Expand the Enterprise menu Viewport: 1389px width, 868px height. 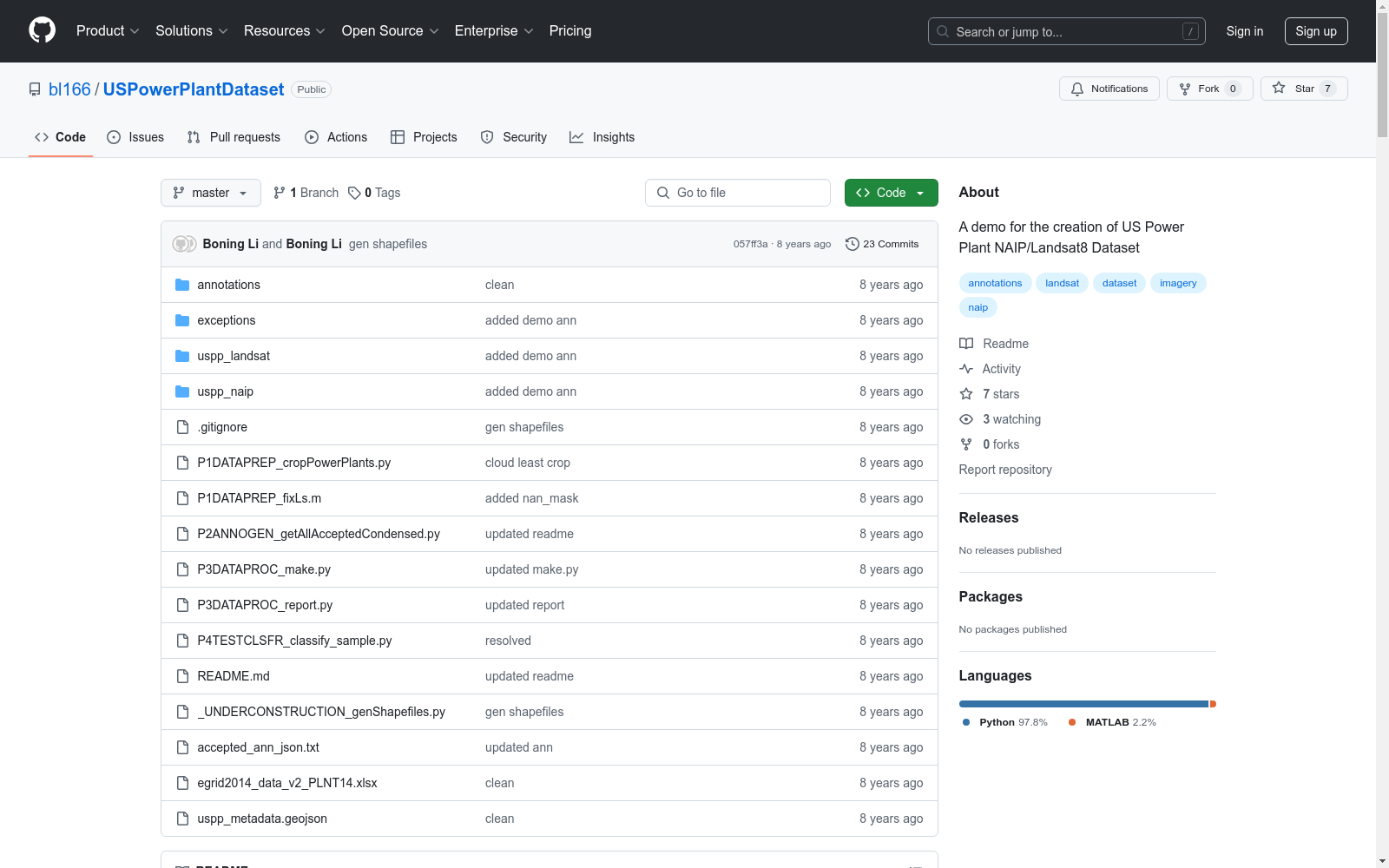pos(494,31)
